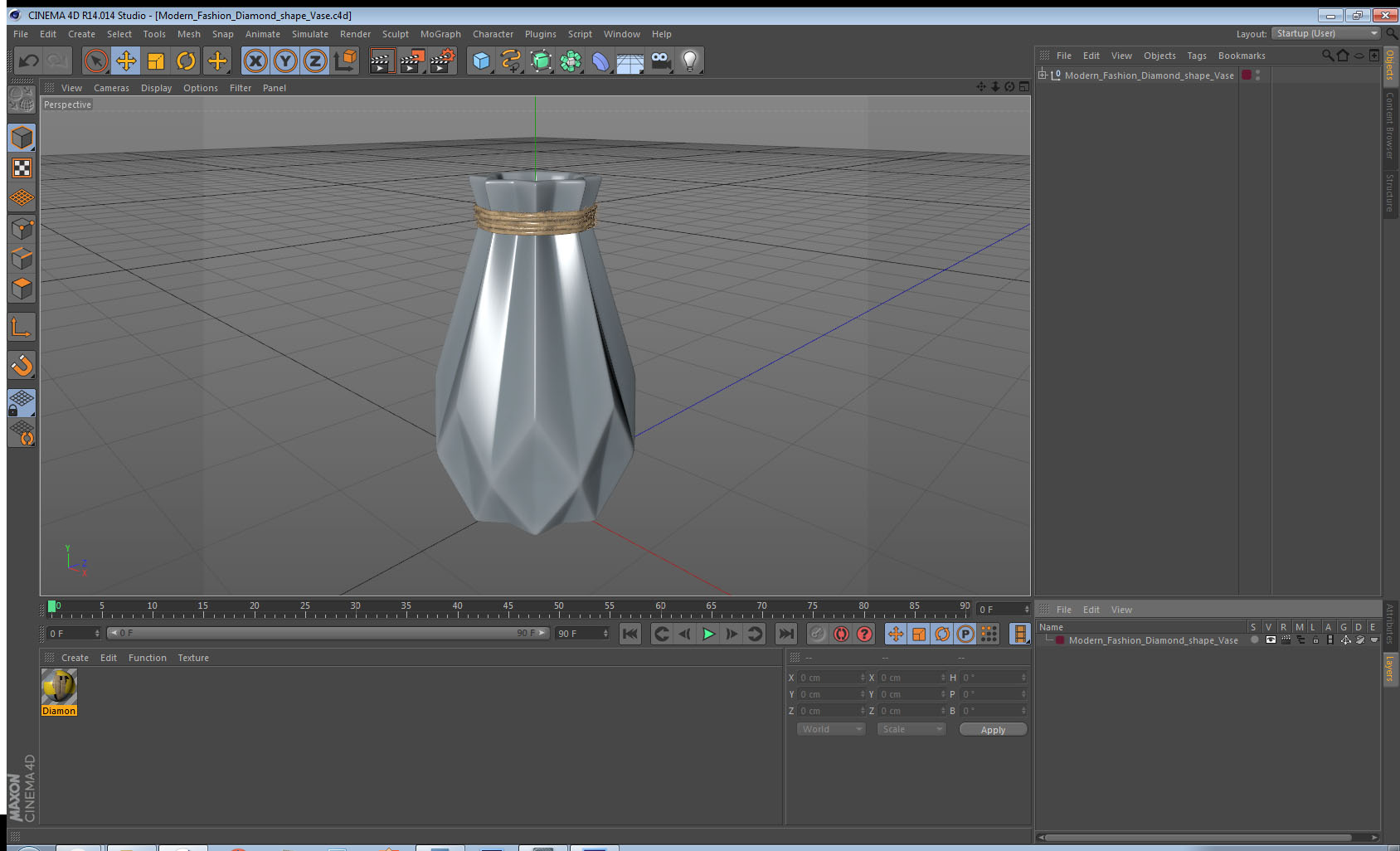The height and width of the screenshot is (851, 1400).
Task: Toggle Position keyframe recording
Action: click(x=896, y=634)
